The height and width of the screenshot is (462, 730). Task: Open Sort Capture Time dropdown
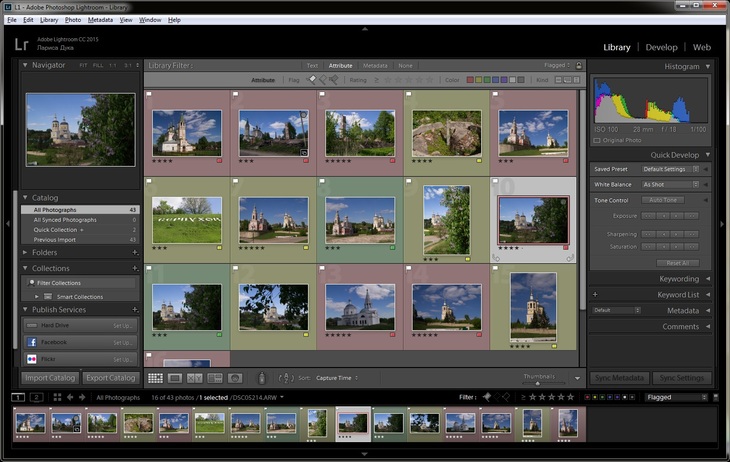click(337, 378)
